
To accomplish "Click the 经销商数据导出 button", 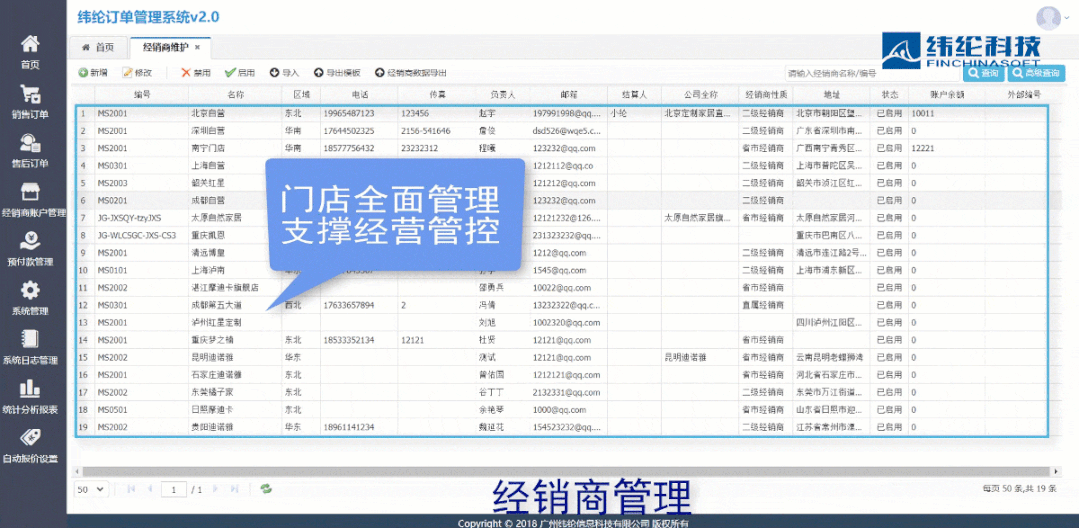I will pos(411,72).
